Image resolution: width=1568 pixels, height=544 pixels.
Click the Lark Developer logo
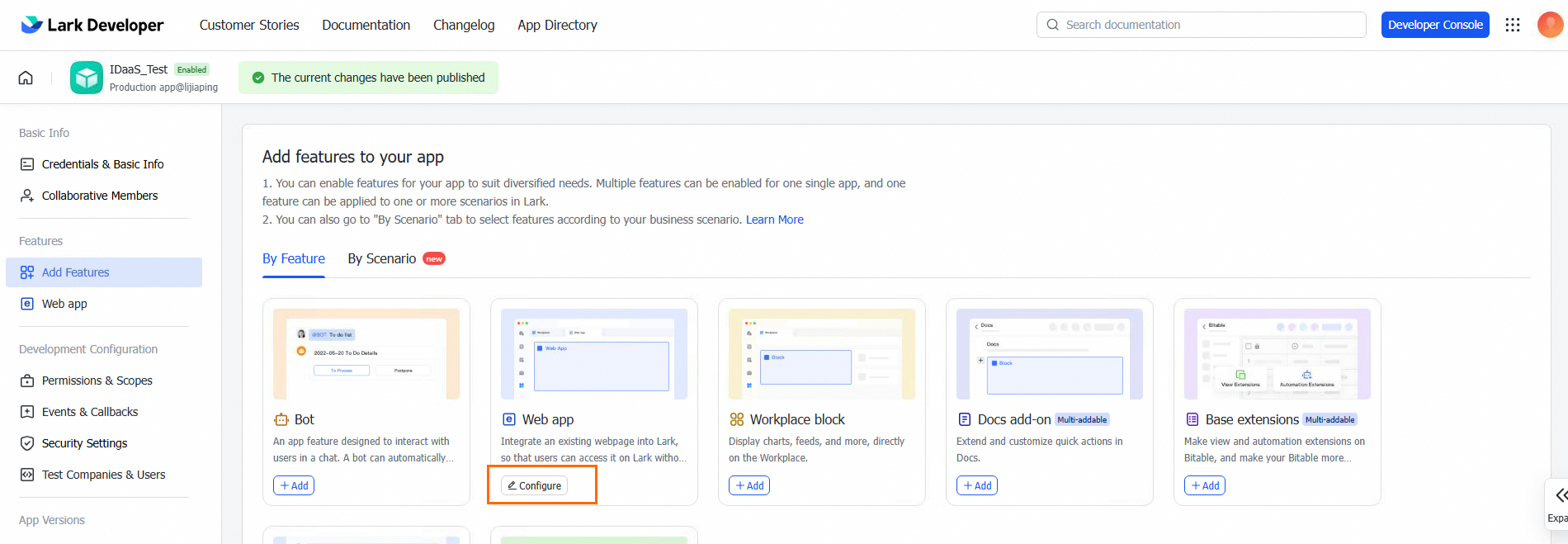tap(92, 25)
